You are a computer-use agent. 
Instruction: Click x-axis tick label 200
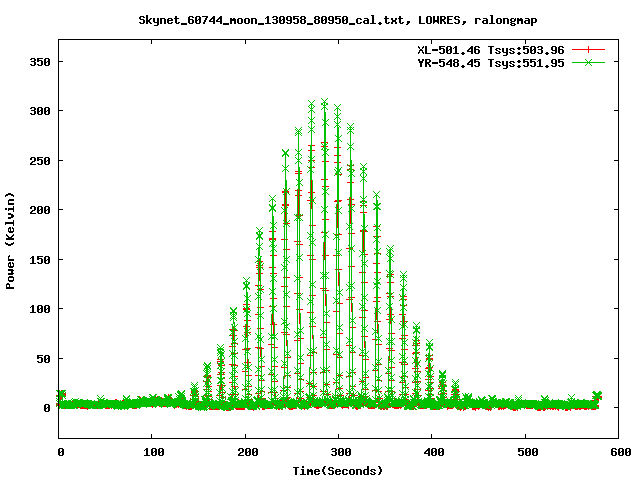[248, 452]
